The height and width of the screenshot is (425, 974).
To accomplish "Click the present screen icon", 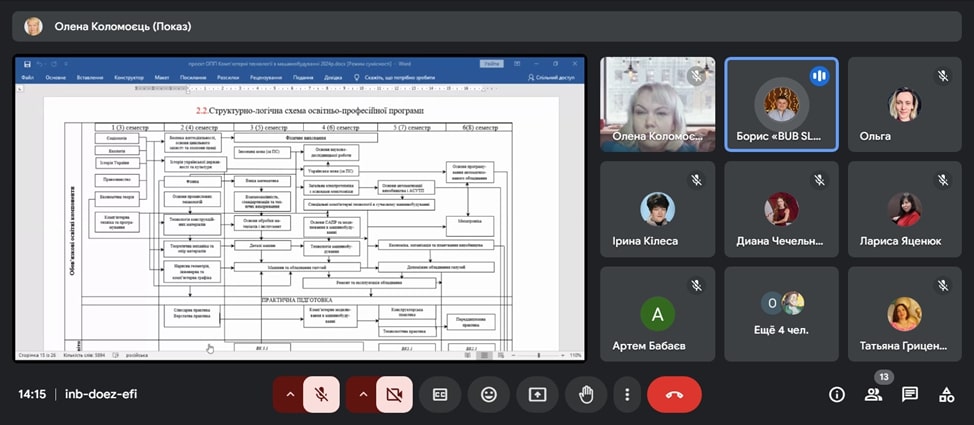I will tap(537, 395).
